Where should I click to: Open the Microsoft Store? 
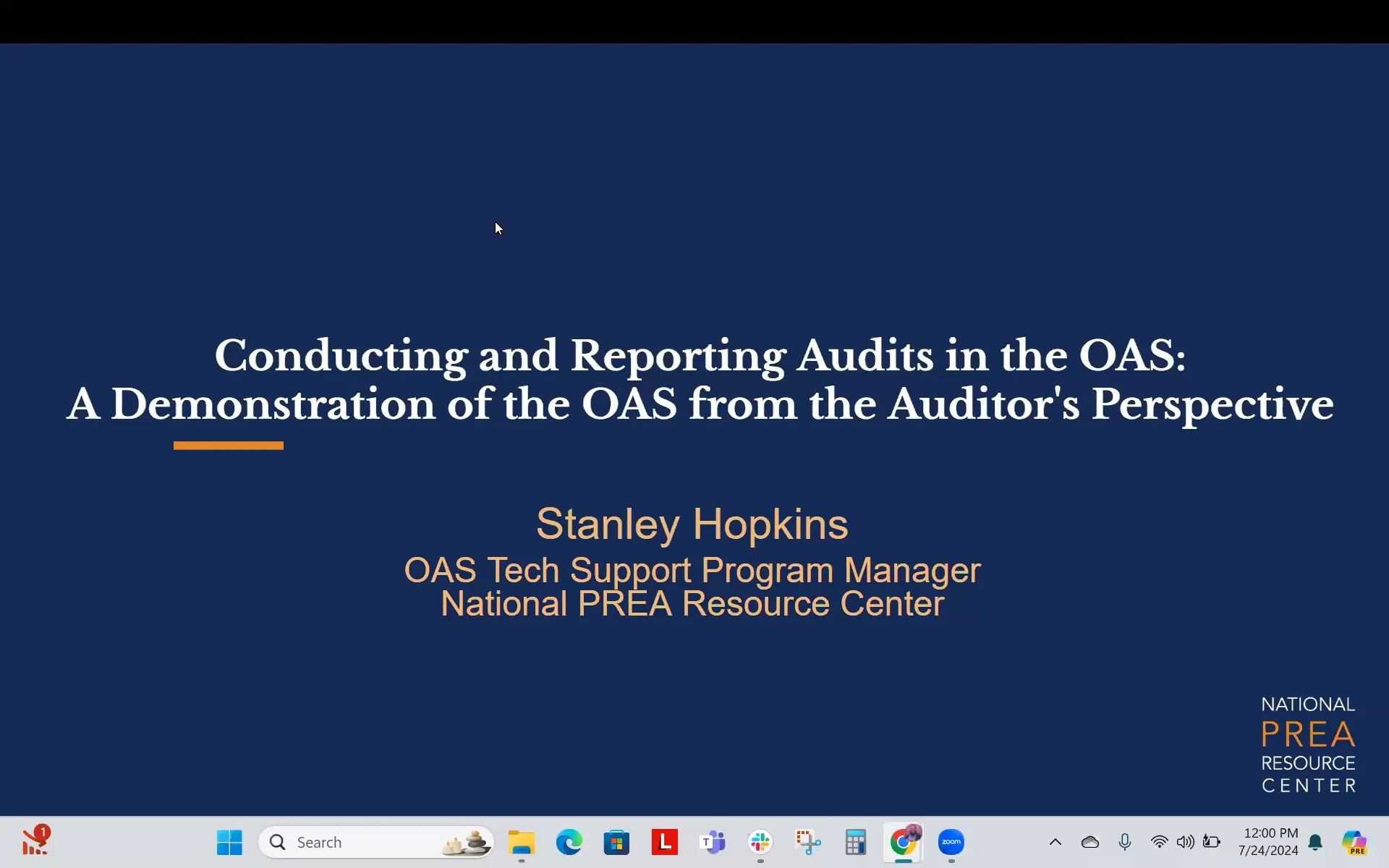click(x=616, y=842)
